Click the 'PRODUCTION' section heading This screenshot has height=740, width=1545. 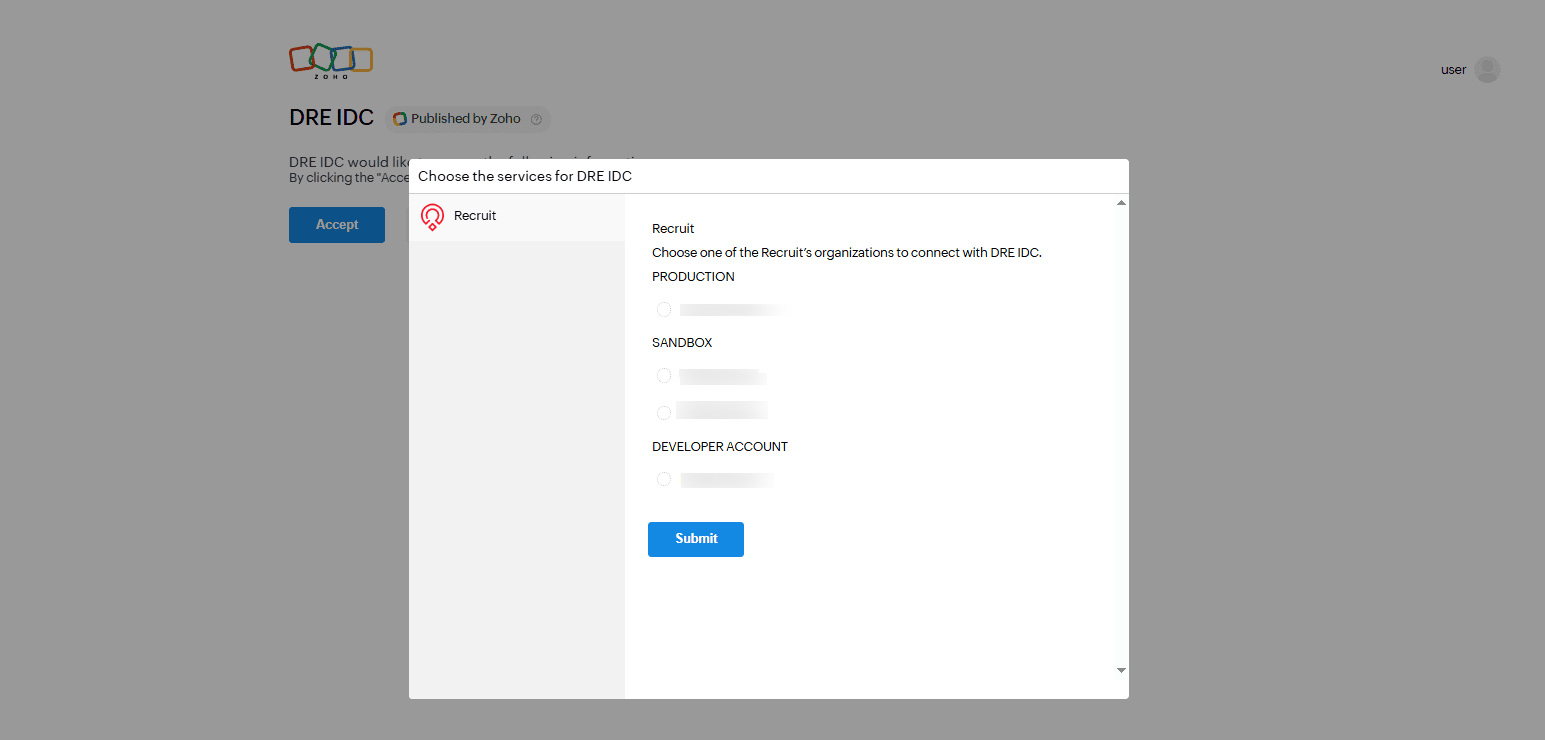693,277
